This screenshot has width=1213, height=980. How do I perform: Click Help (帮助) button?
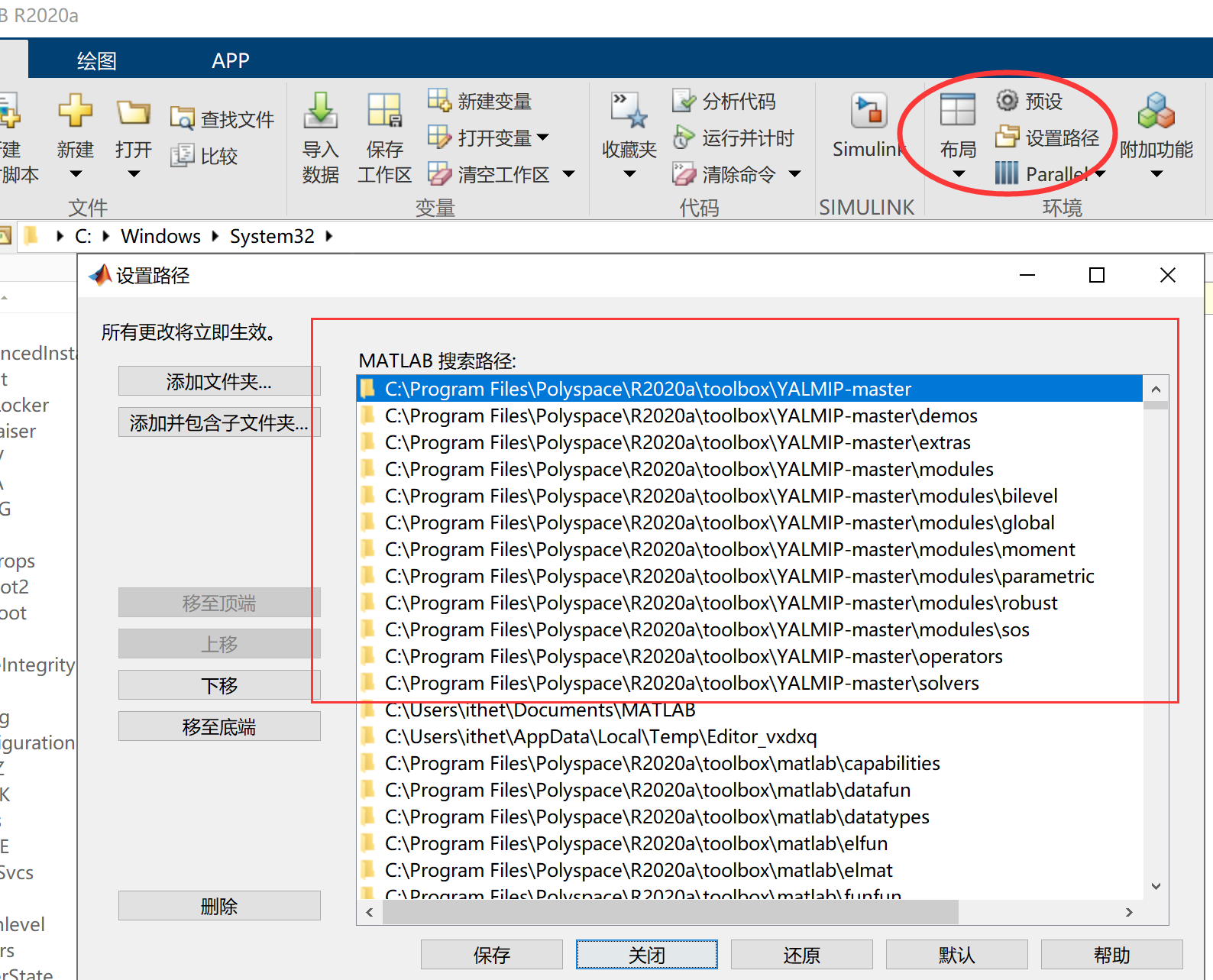(1112, 955)
